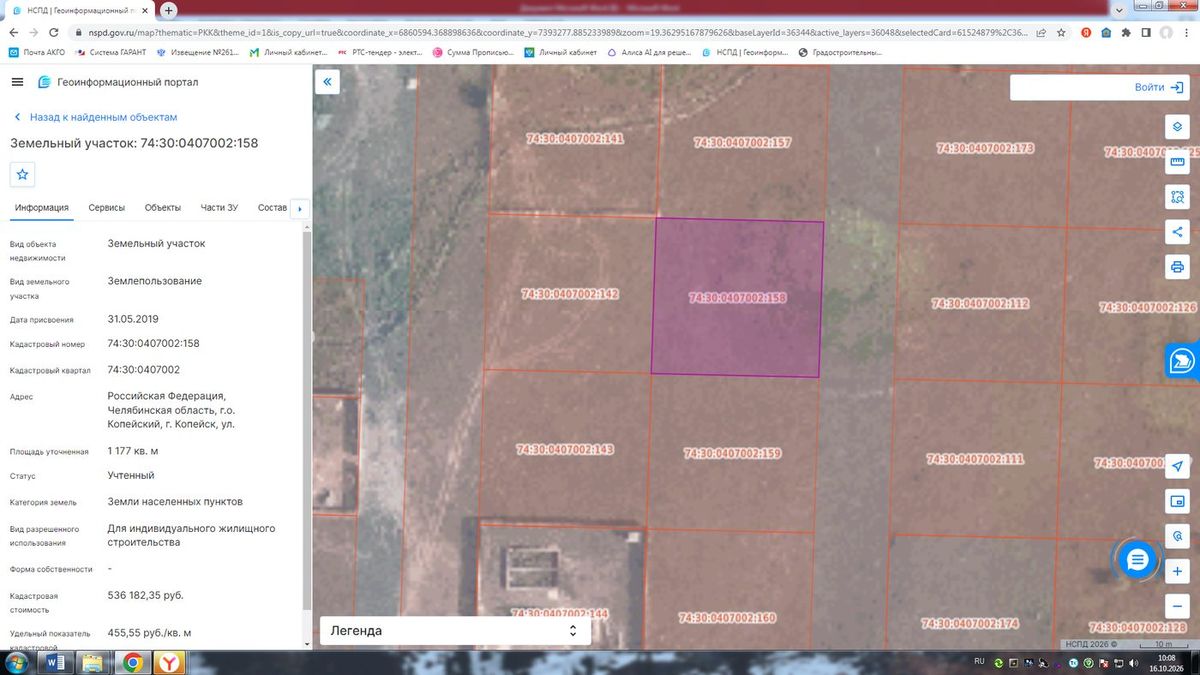Open Microsoft Word from the taskbar
The width and height of the screenshot is (1200, 675).
click(56, 663)
